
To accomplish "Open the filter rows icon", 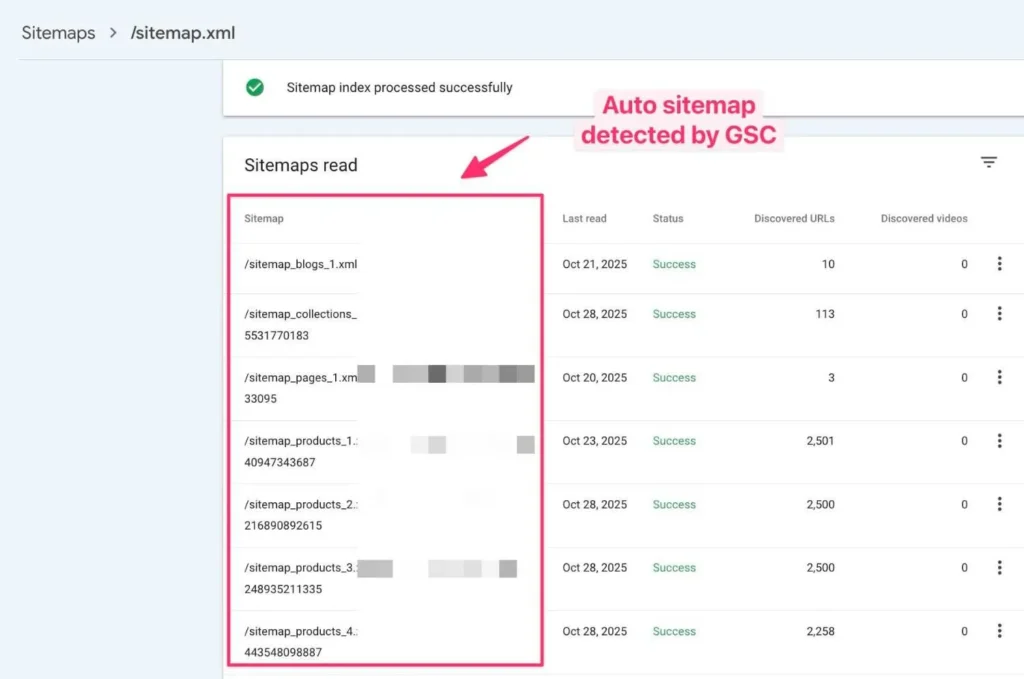I will coord(989,162).
